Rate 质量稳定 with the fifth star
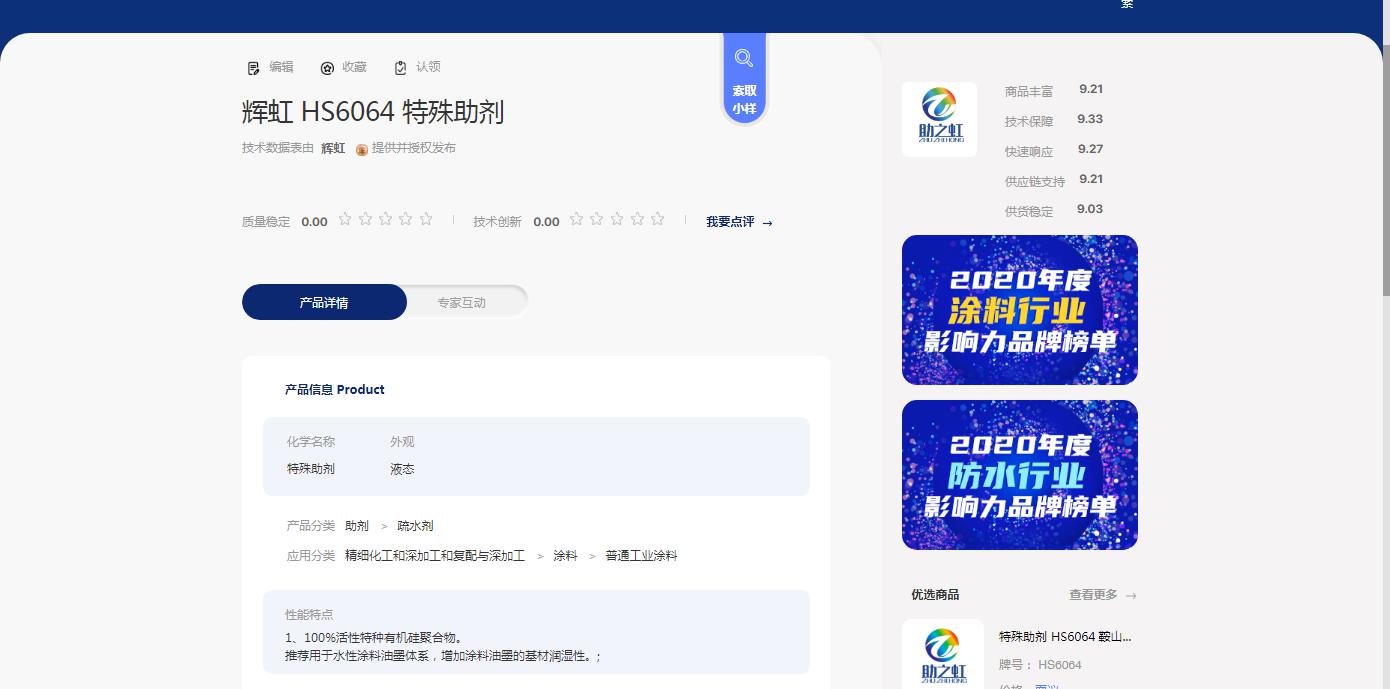The height and width of the screenshot is (689, 1390). click(x=426, y=219)
